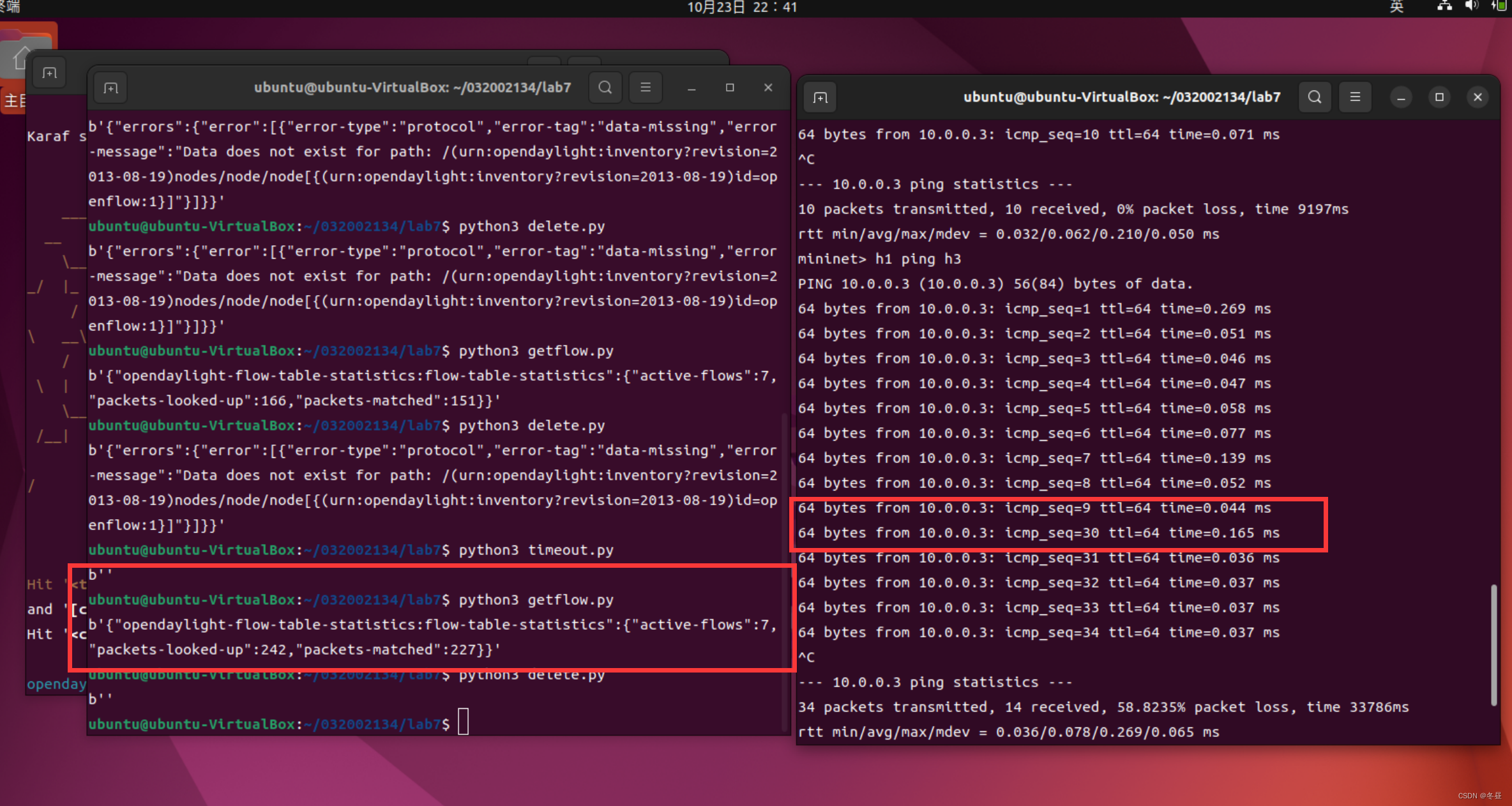Open the battery icon in top bar
This screenshot has width=1512, height=806.
pos(1498,6)
